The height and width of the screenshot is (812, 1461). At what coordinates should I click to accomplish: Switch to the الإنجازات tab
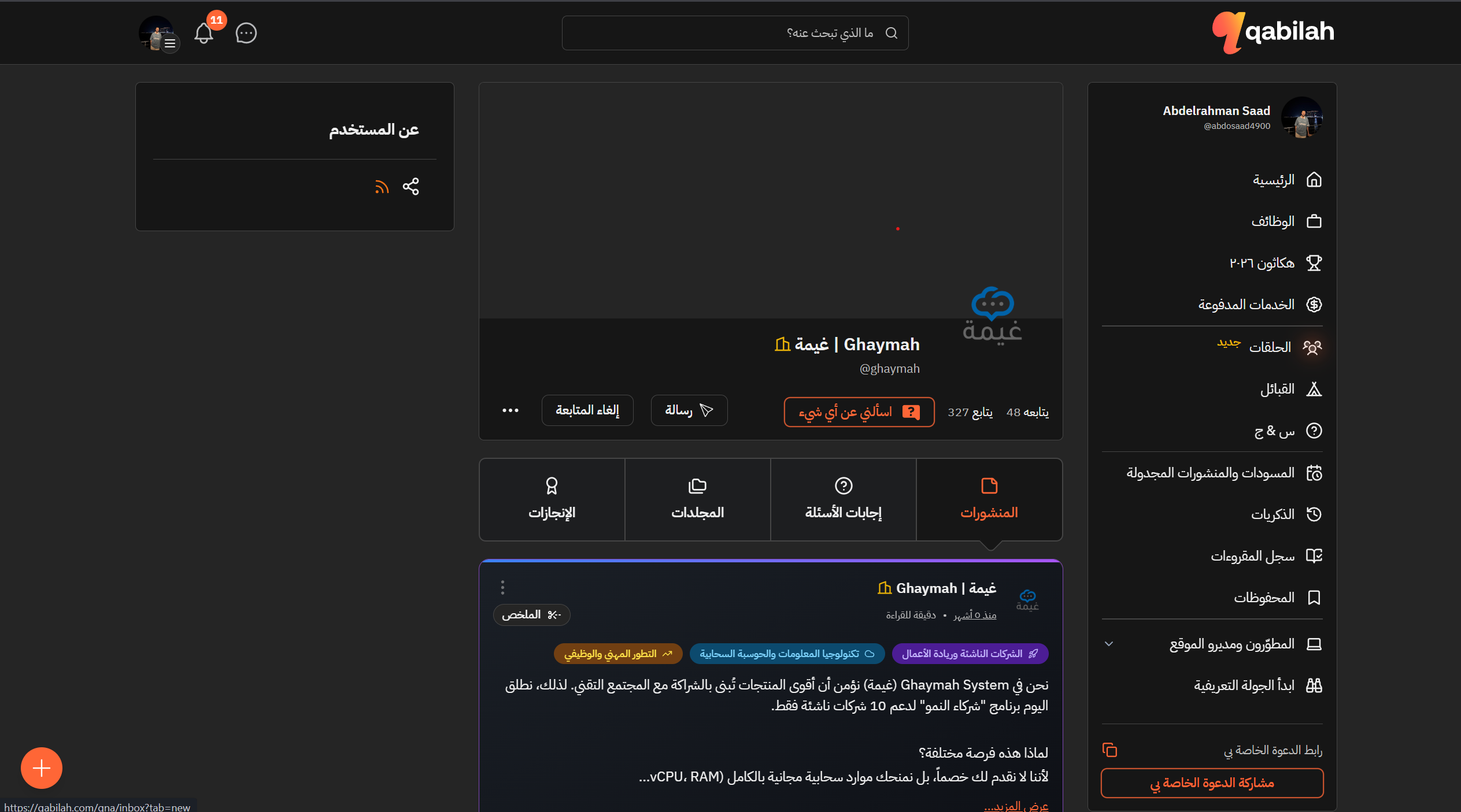[x=552, y=500]
